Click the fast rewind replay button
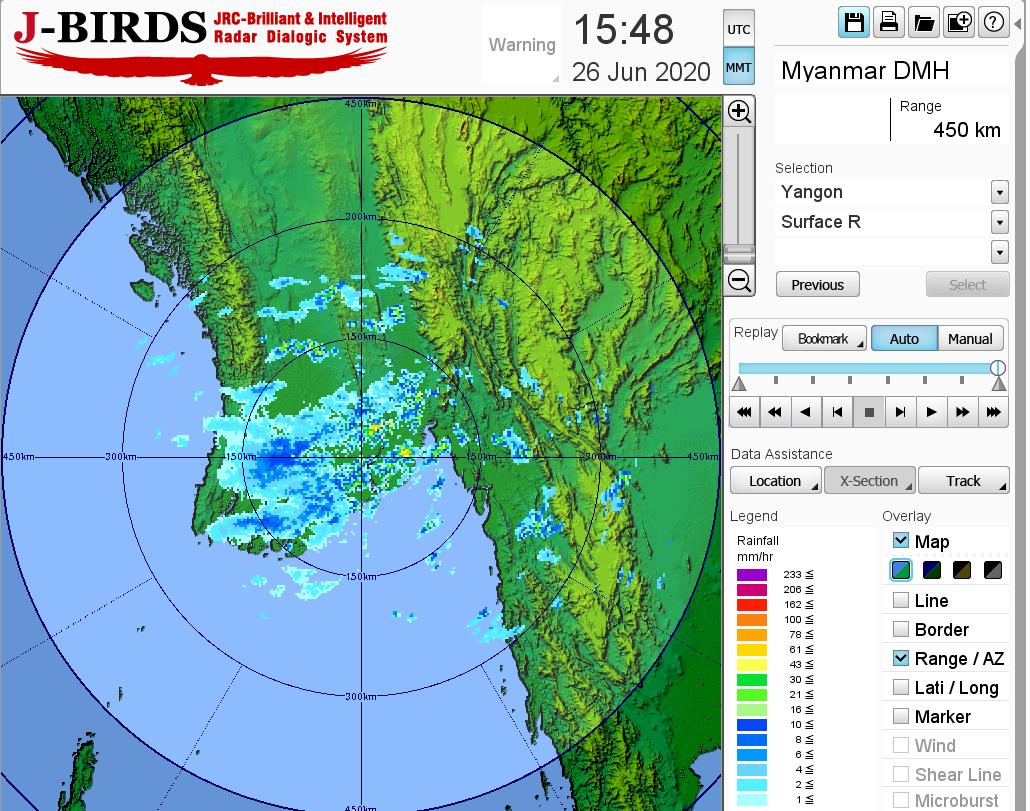This screenshot has width=1030, height=811. tap(774, 411)
